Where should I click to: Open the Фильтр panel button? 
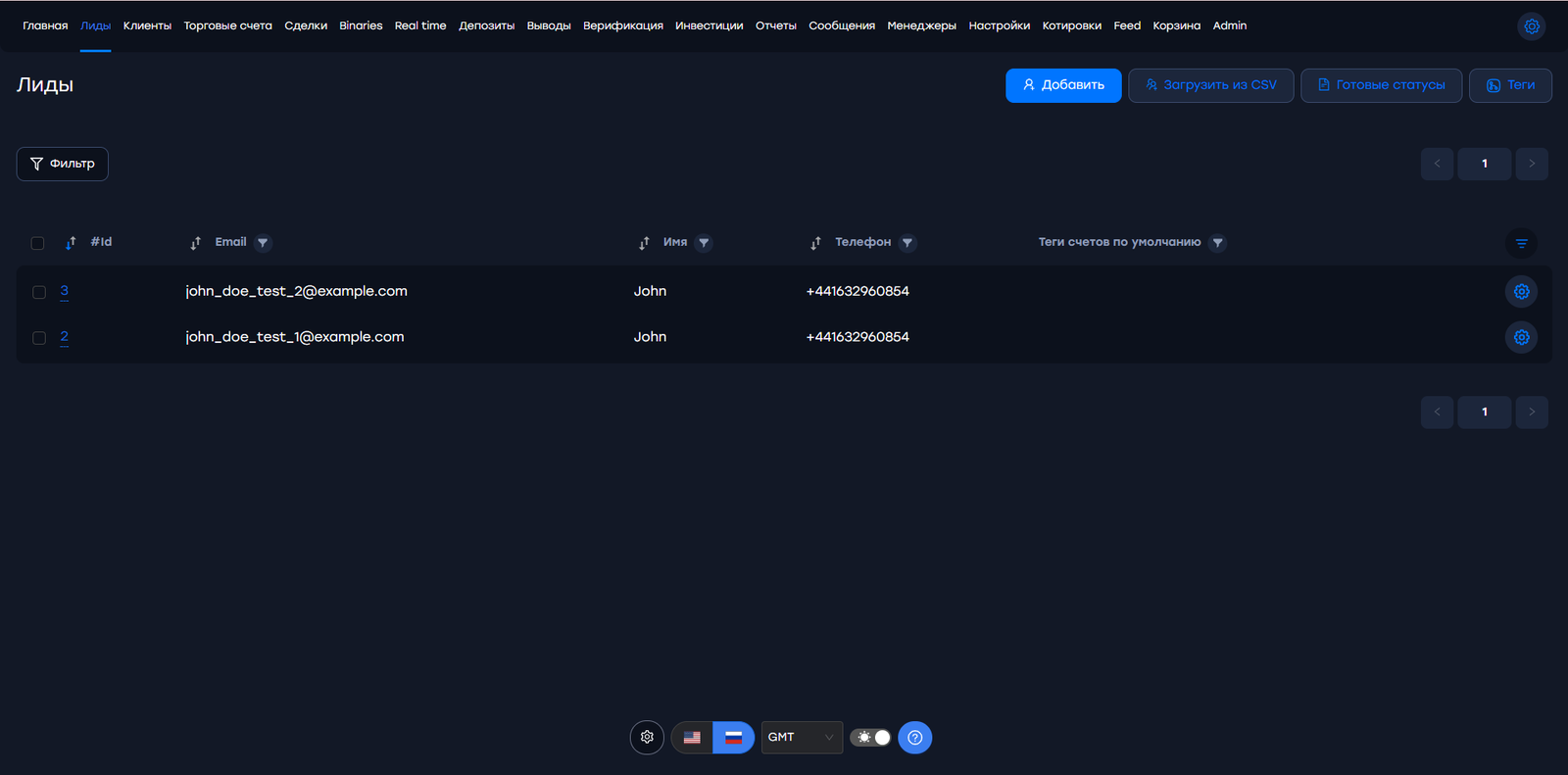63,164
